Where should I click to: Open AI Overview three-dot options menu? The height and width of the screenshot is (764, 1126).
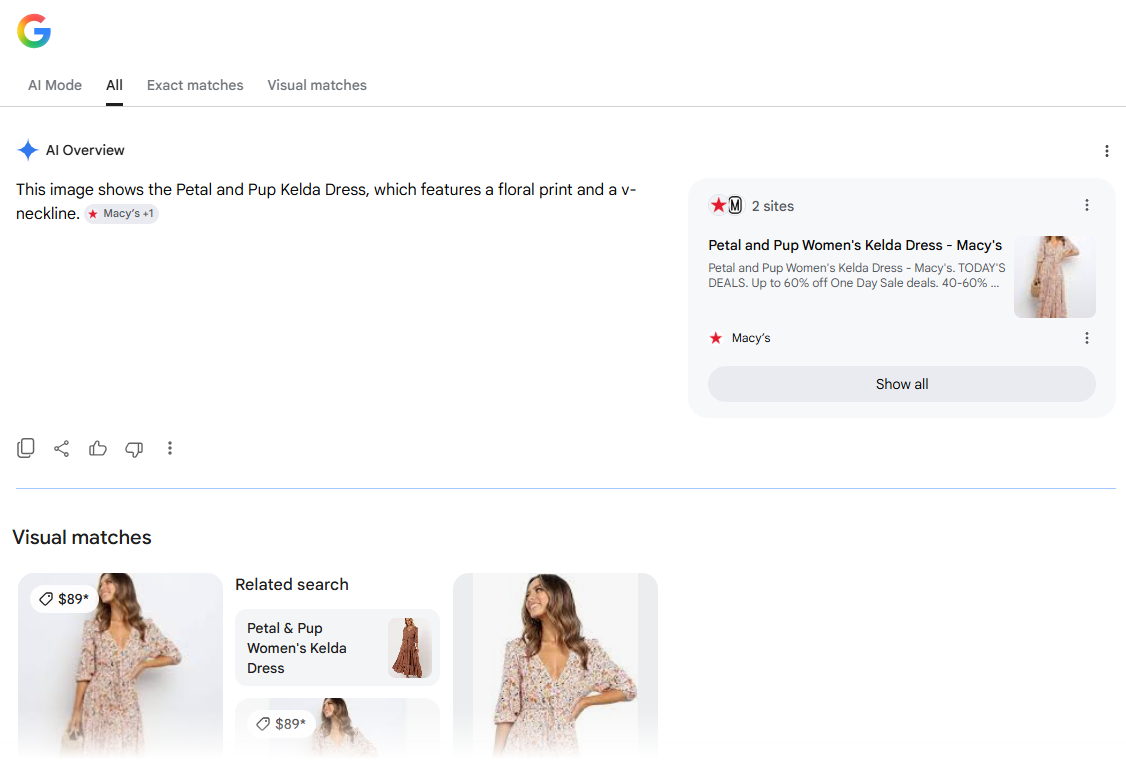[1107, 151]
